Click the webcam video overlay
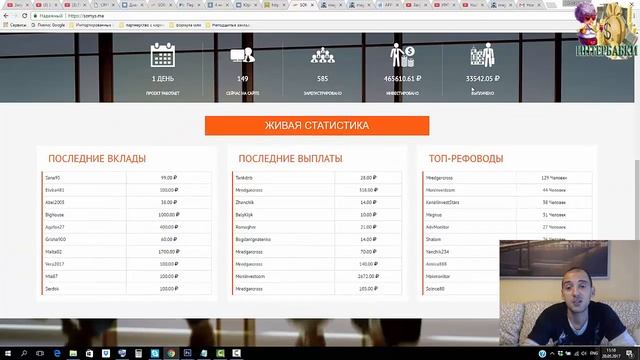The image size is (640, 360). [569, 293]
